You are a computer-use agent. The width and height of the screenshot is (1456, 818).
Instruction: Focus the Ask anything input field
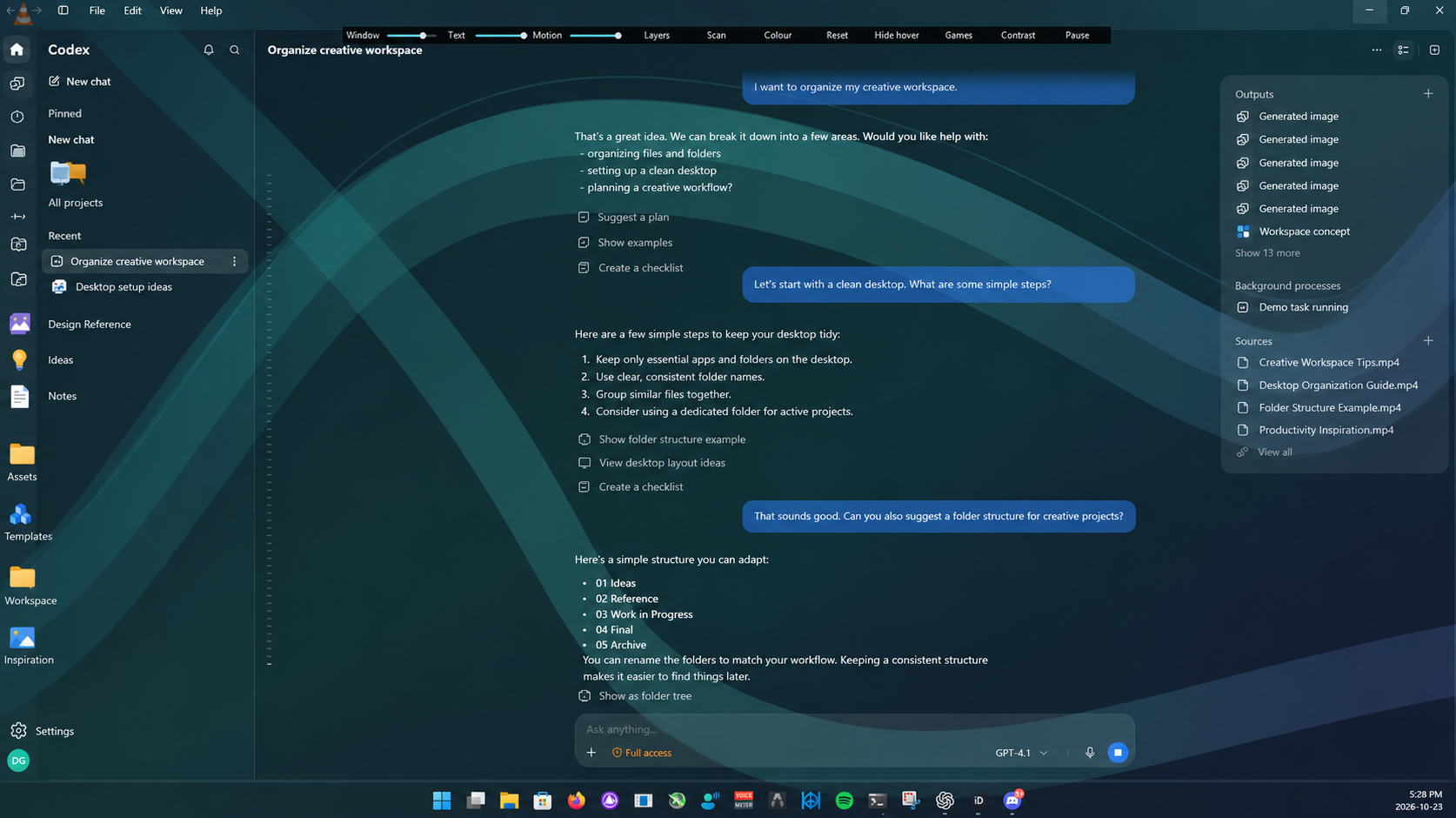(x=854, y=729)
